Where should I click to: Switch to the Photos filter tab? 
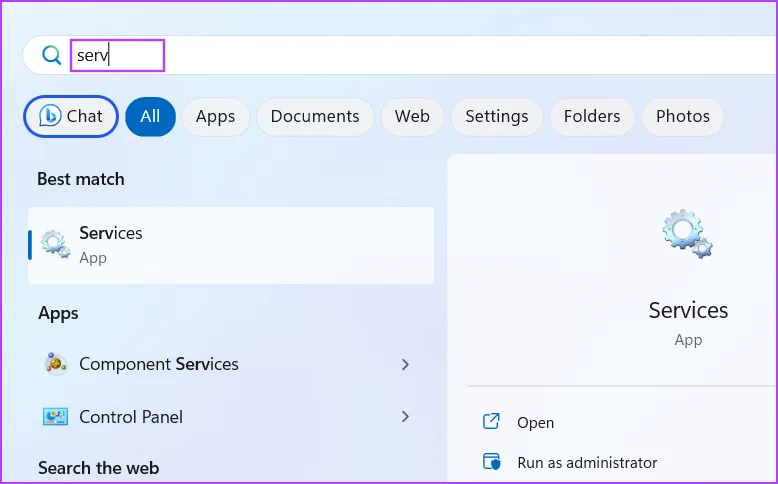pyautogui.click(x=683, y=116)
